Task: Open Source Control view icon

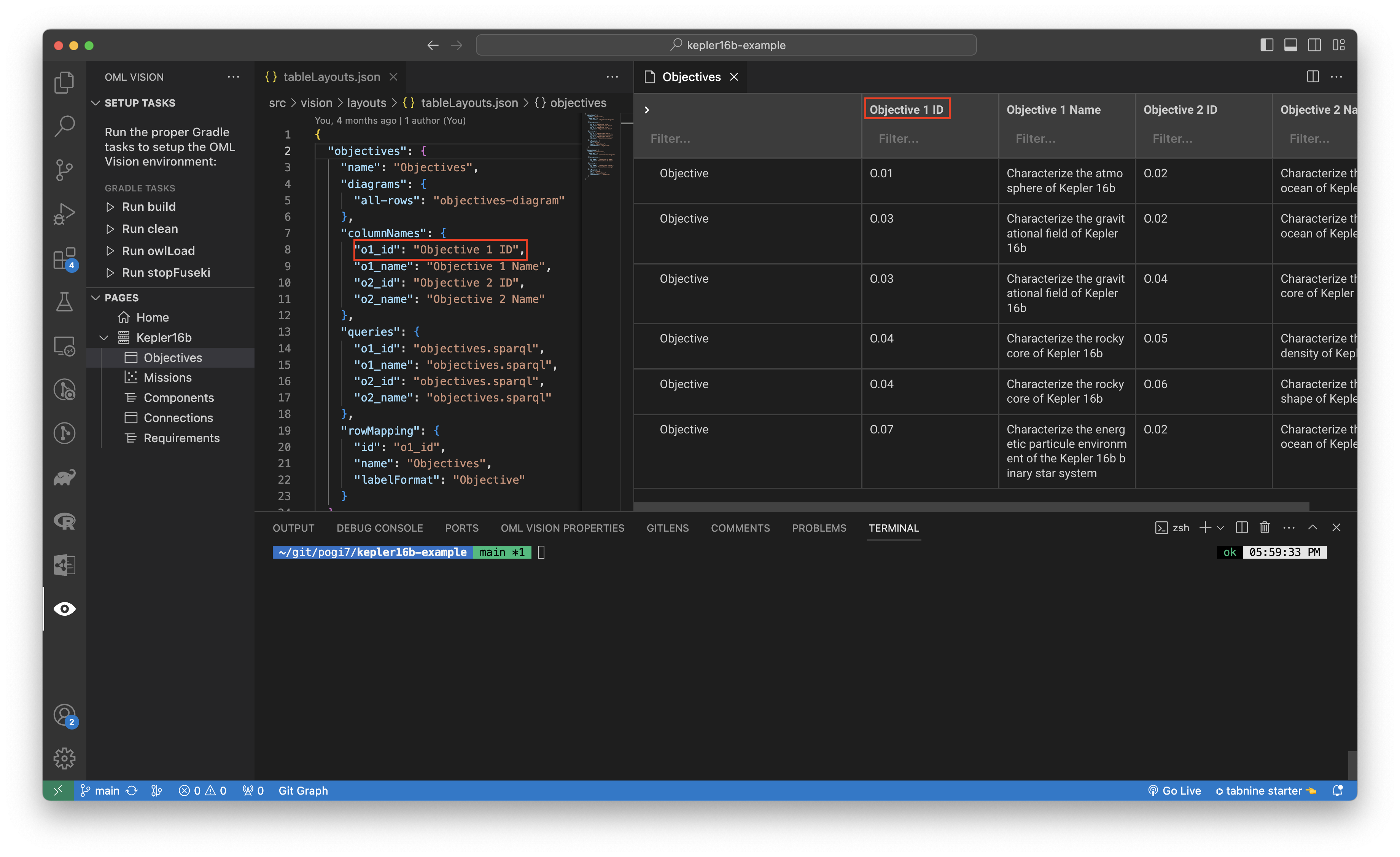Action: pos(64,170)
